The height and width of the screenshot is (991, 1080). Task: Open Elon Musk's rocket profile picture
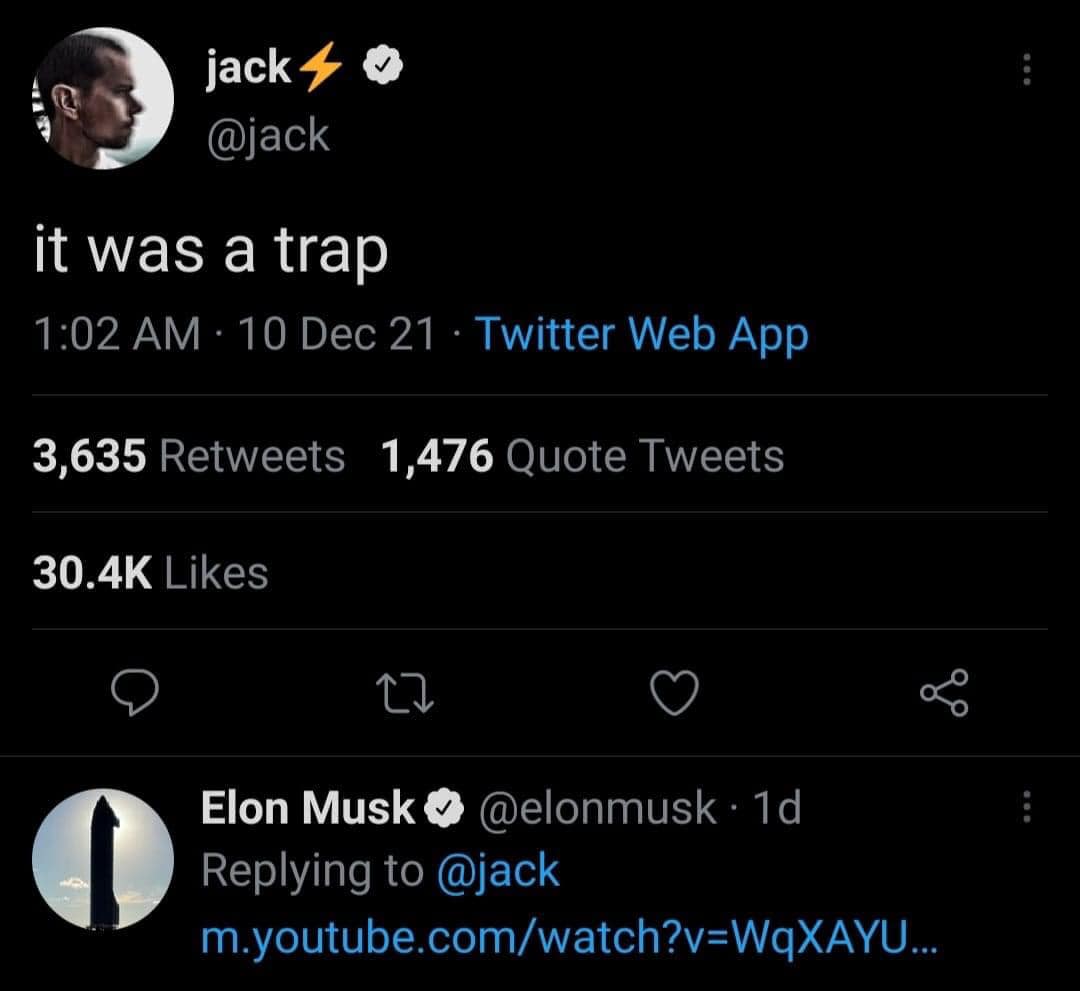pos(102,859)
